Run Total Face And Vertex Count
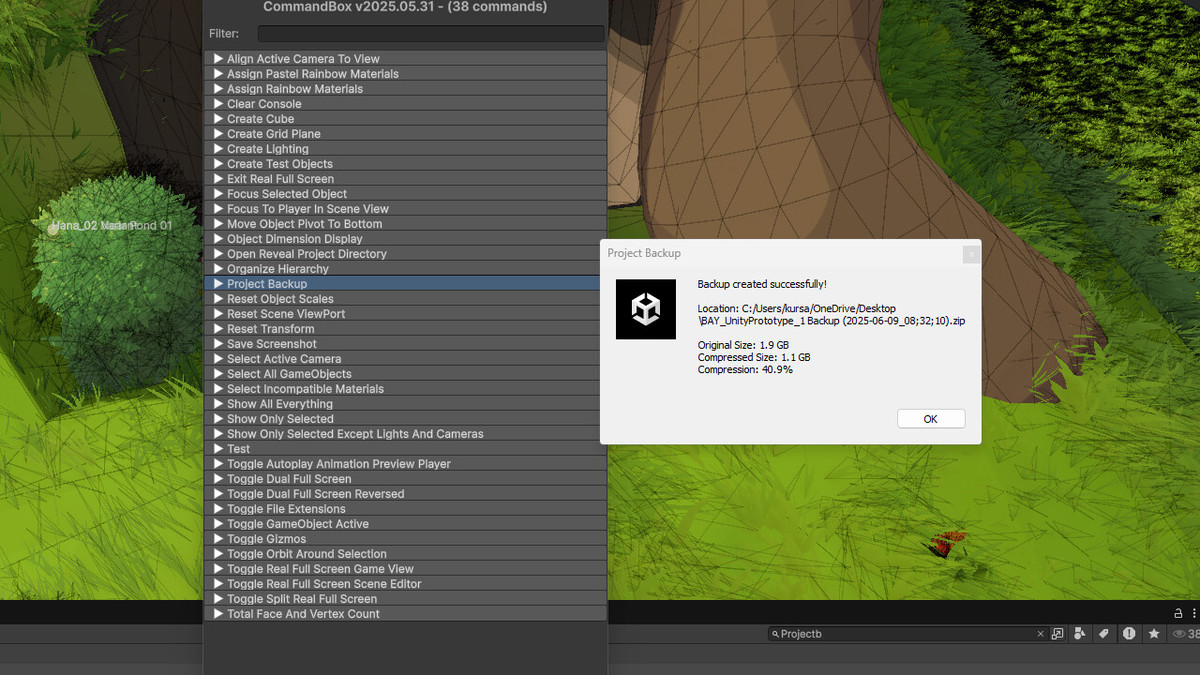This screenshot has width=1200, height=675. (405, 614)
